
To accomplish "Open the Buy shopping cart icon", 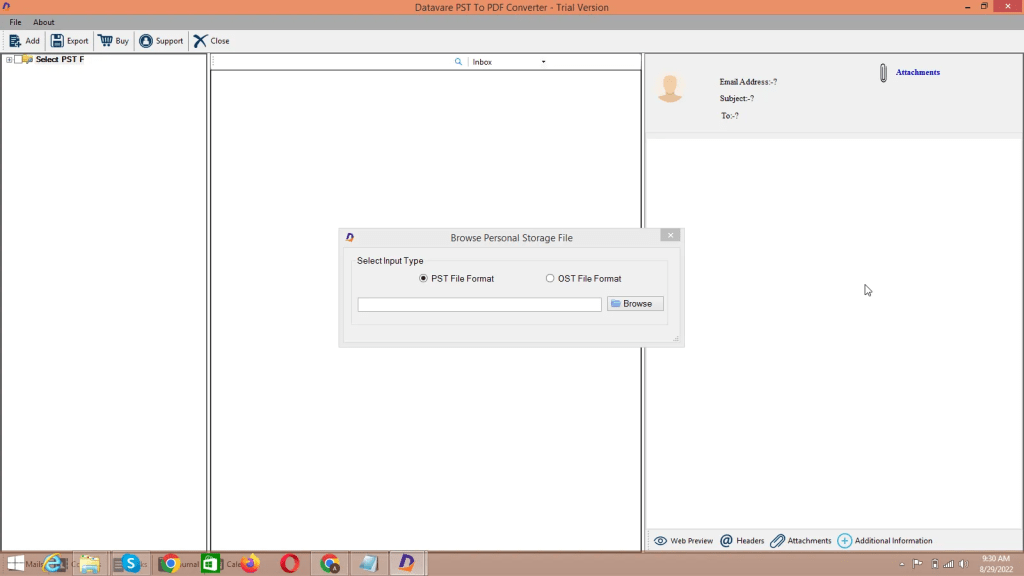I will point(105,41).
